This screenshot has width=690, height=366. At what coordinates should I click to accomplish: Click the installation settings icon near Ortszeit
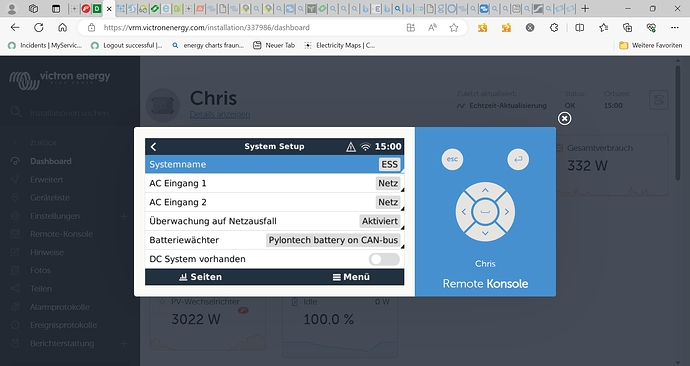[659, 100]
